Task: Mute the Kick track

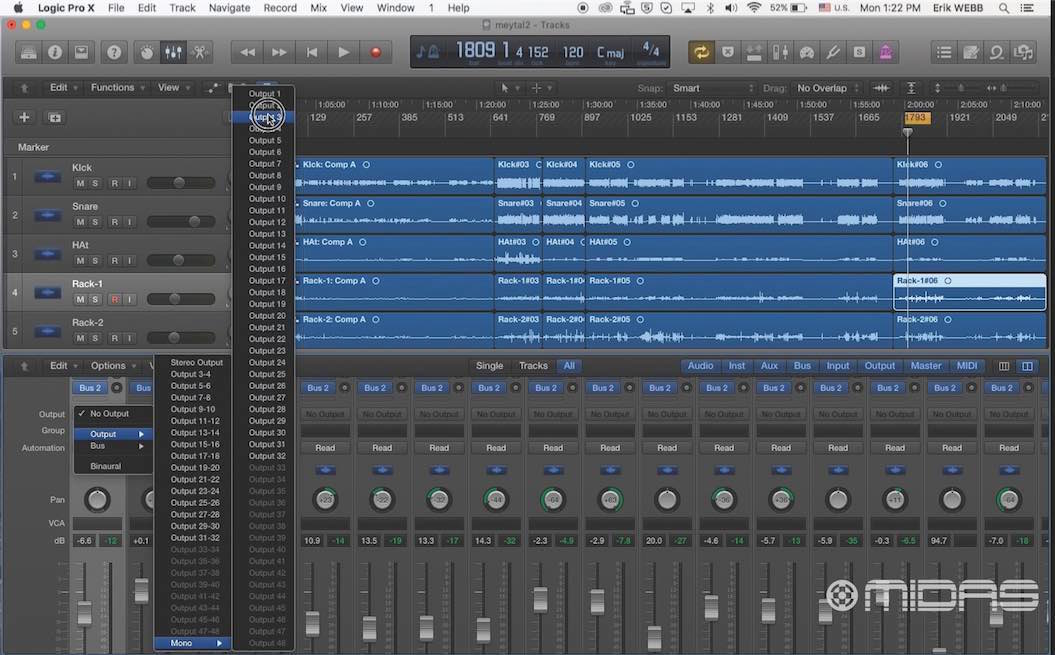Action: click(x=80, y=183)
